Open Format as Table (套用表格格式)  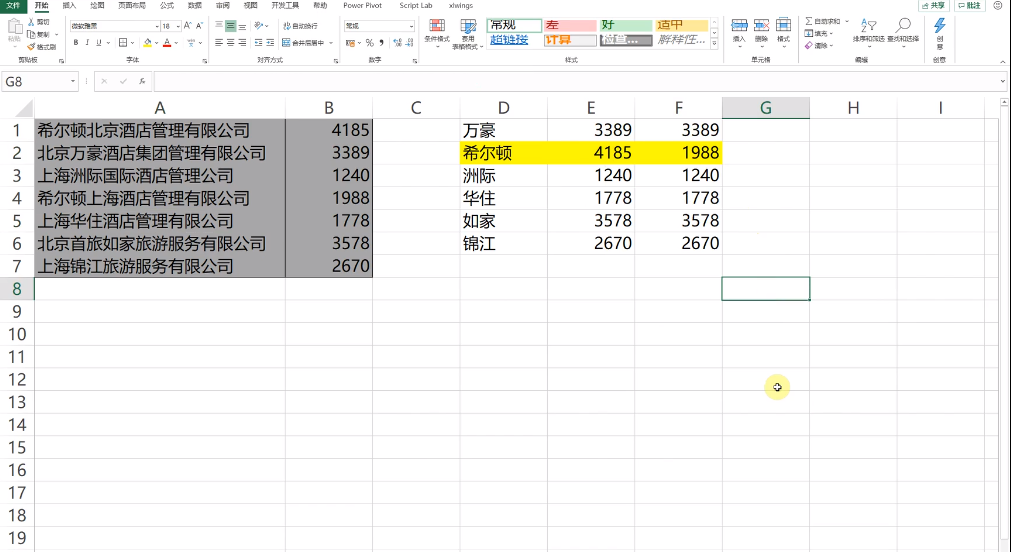pyautogui.click(x=468, y=34)
